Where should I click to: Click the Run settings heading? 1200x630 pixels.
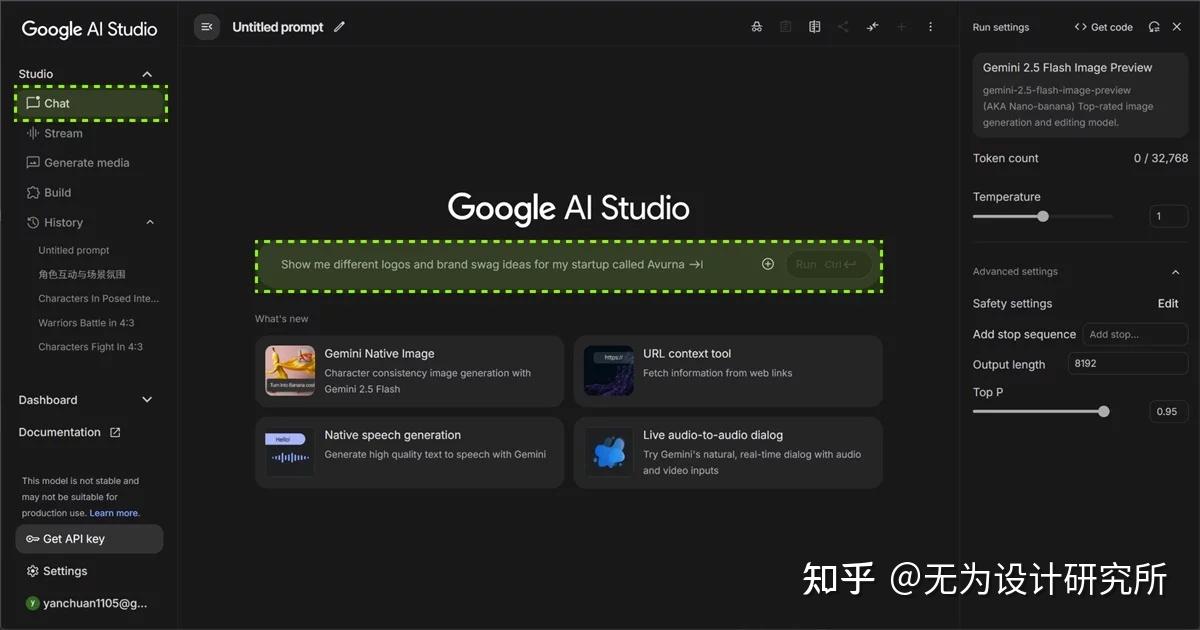coord(1001,27)
